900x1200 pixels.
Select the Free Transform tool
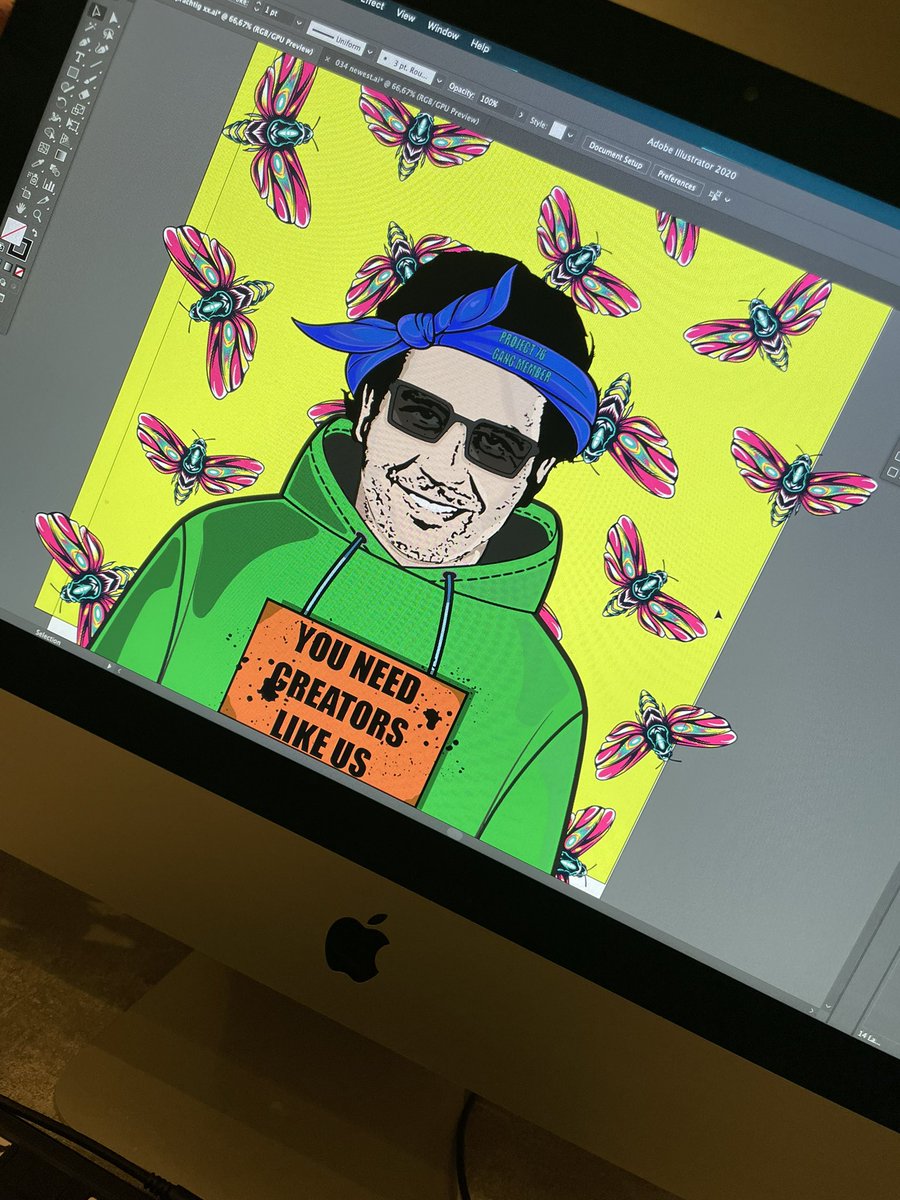(x=73, y=125)
